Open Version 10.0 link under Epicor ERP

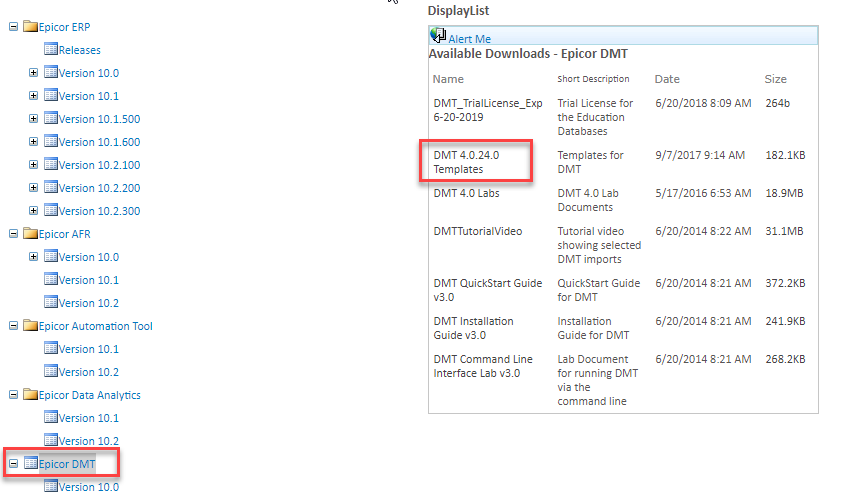click(x=89, y=73)
